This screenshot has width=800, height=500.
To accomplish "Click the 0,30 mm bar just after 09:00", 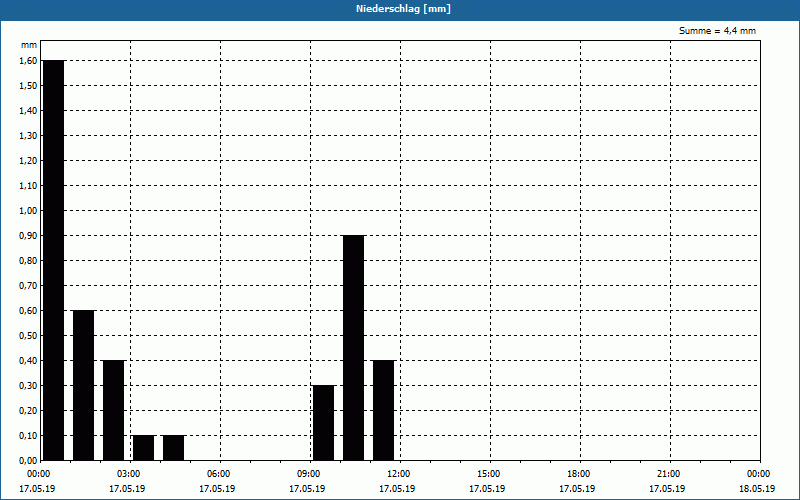I will (323, 422).
